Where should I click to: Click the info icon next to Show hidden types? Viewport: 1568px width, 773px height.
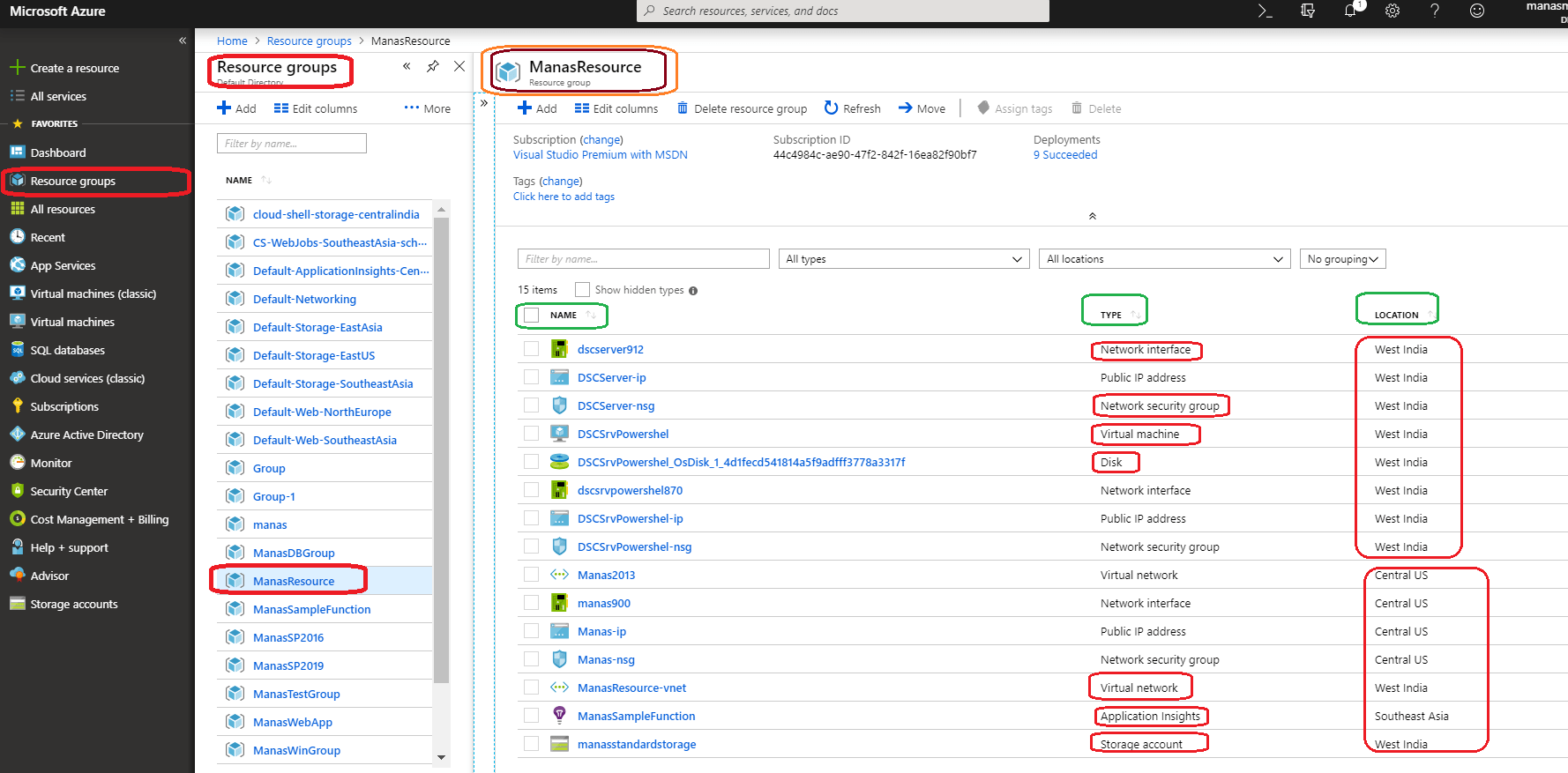[x=693, y=290]
